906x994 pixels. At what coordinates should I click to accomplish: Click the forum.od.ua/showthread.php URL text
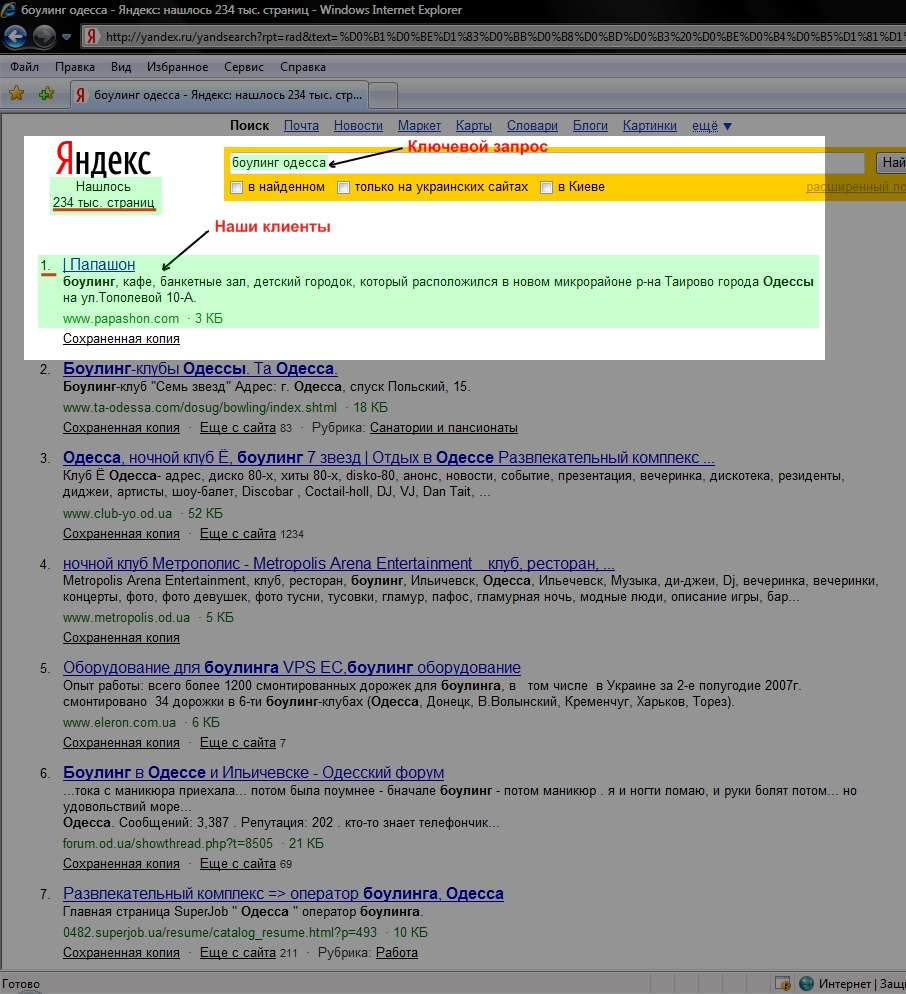[168, 843]
